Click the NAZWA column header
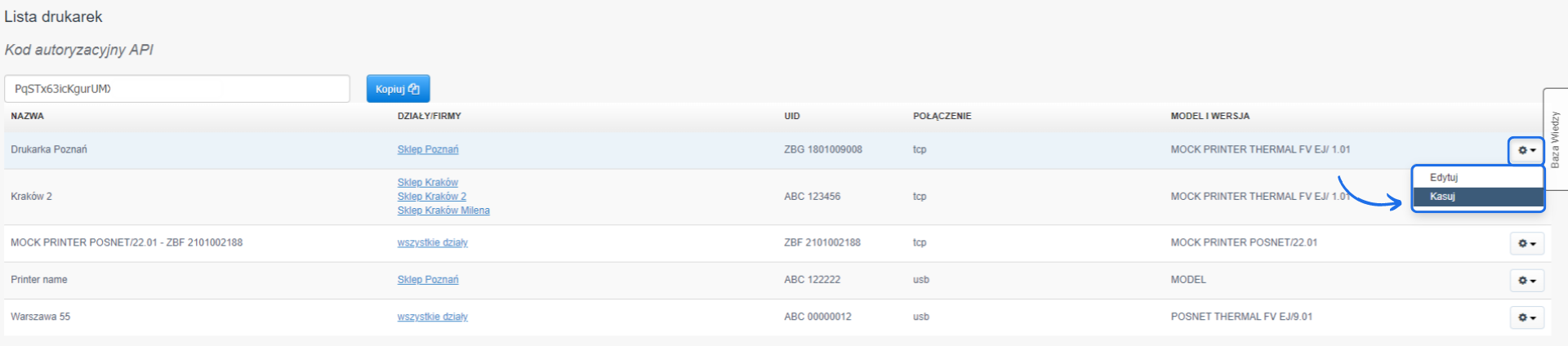1568x346 pixels. [27, 116]
